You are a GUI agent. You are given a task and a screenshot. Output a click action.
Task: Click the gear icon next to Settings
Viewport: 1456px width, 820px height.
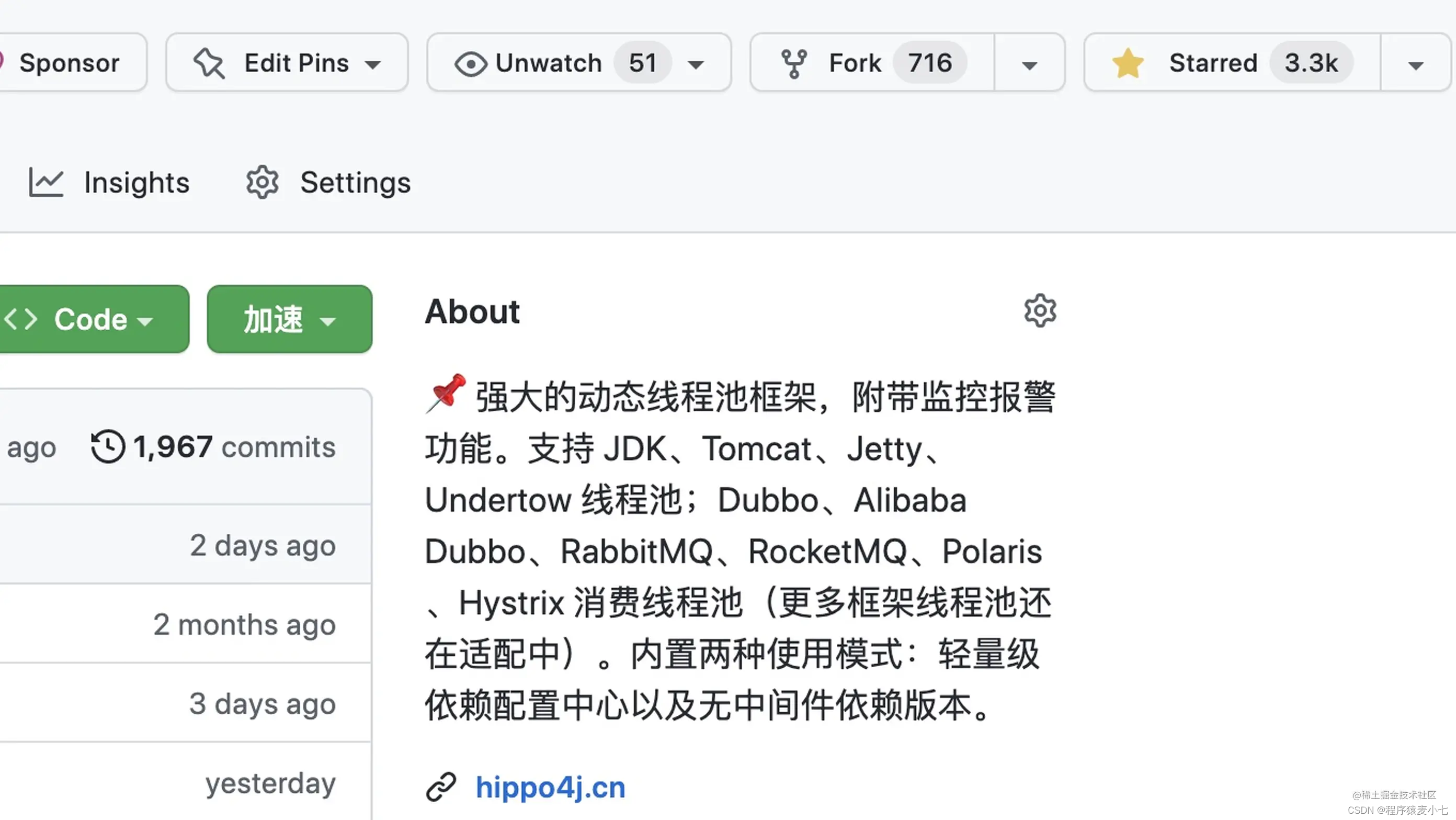click(x=261, y=182)
